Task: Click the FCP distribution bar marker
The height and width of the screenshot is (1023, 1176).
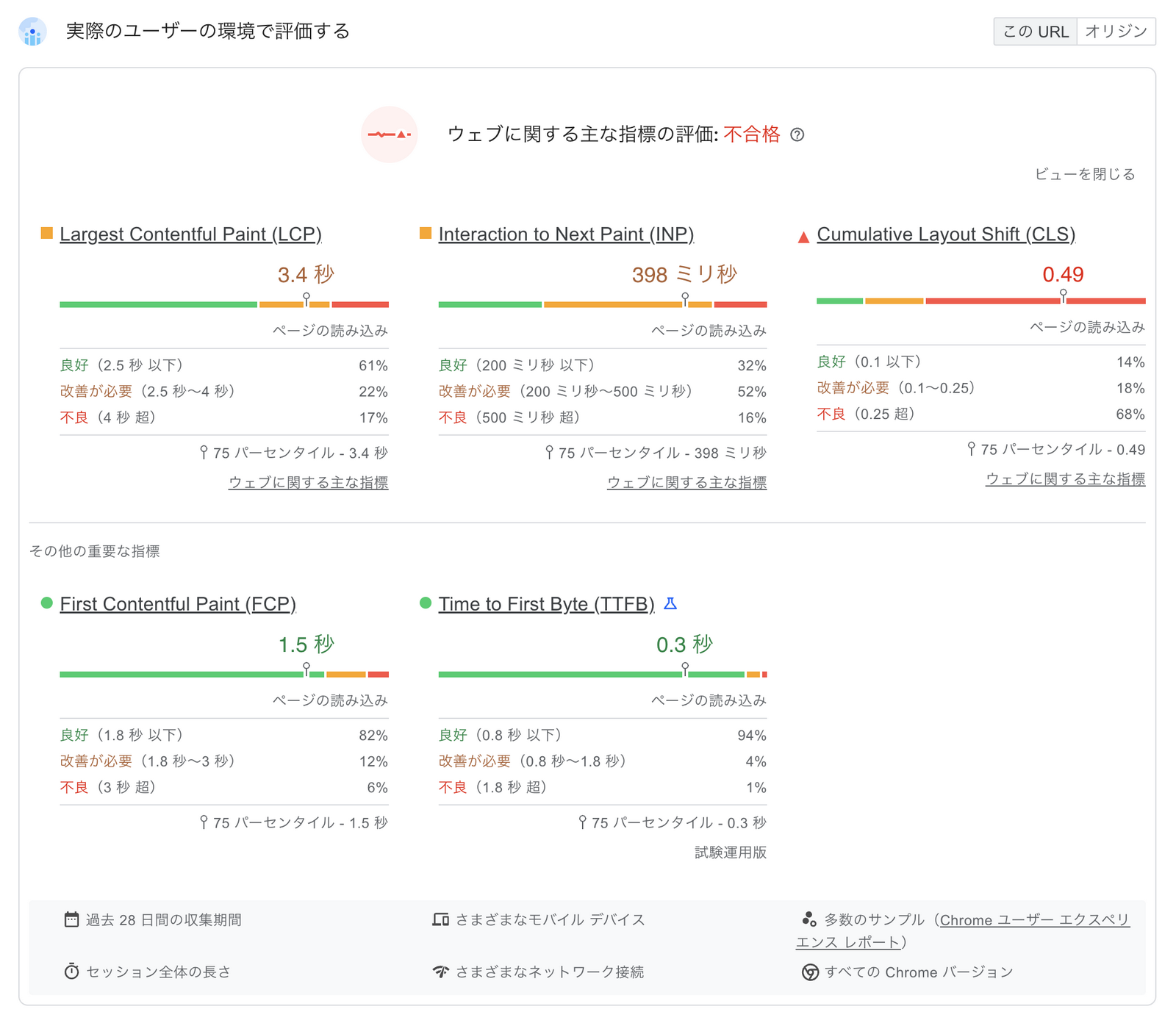Action: (x=306, y=670)
